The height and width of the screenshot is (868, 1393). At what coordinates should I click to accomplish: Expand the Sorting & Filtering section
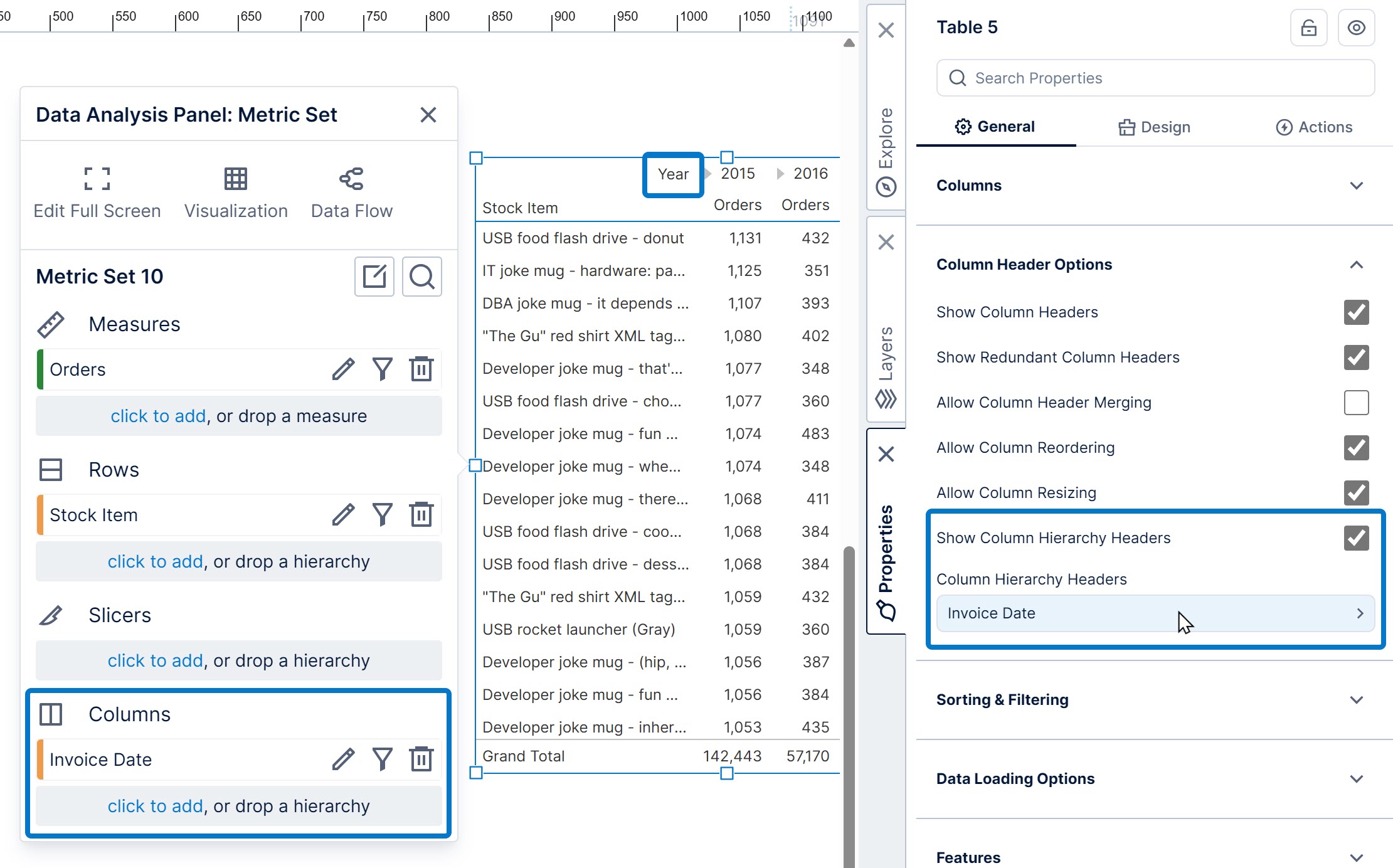tap(1356, 699)
